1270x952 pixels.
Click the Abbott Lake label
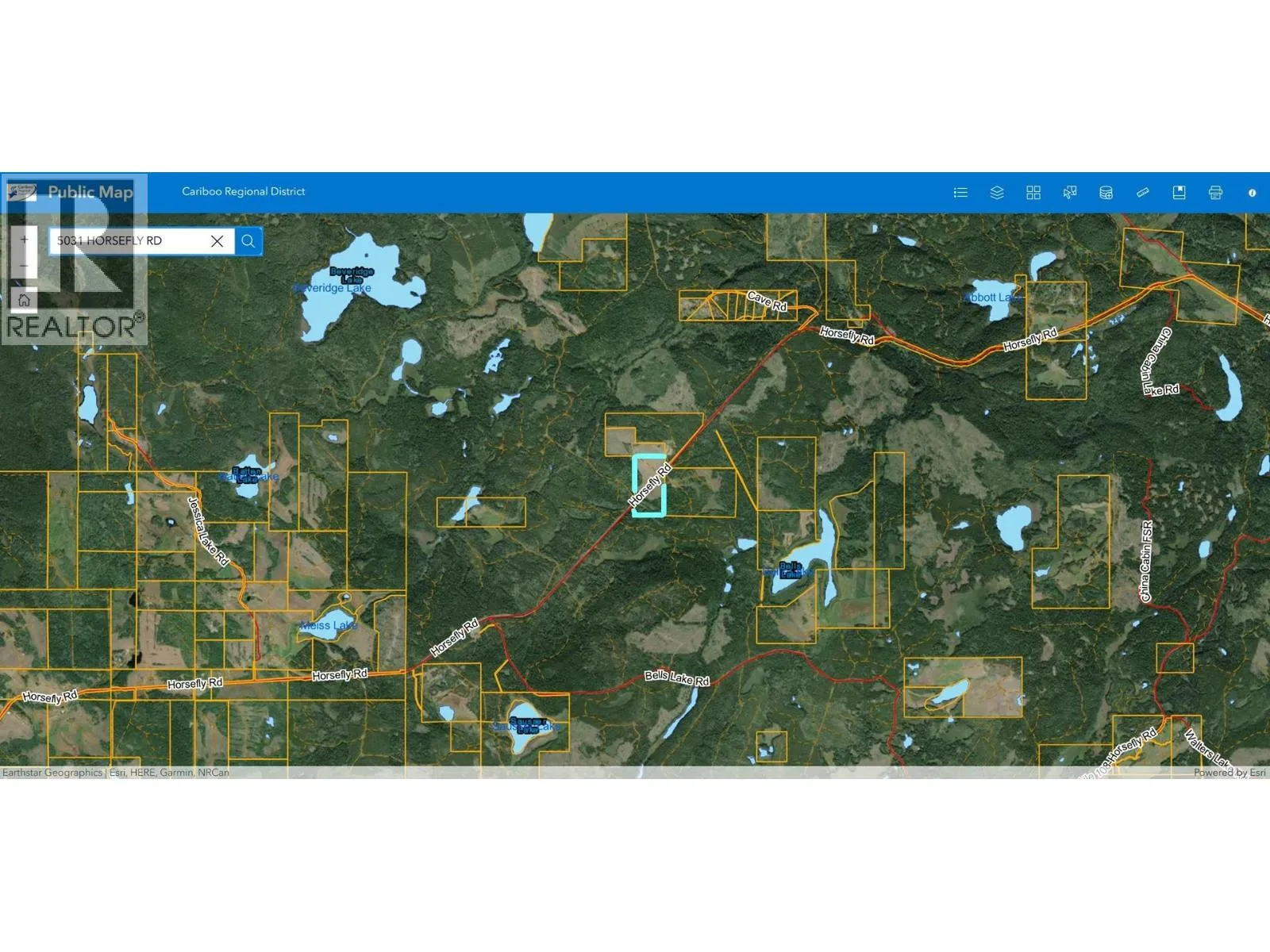[x=993, y=297]
